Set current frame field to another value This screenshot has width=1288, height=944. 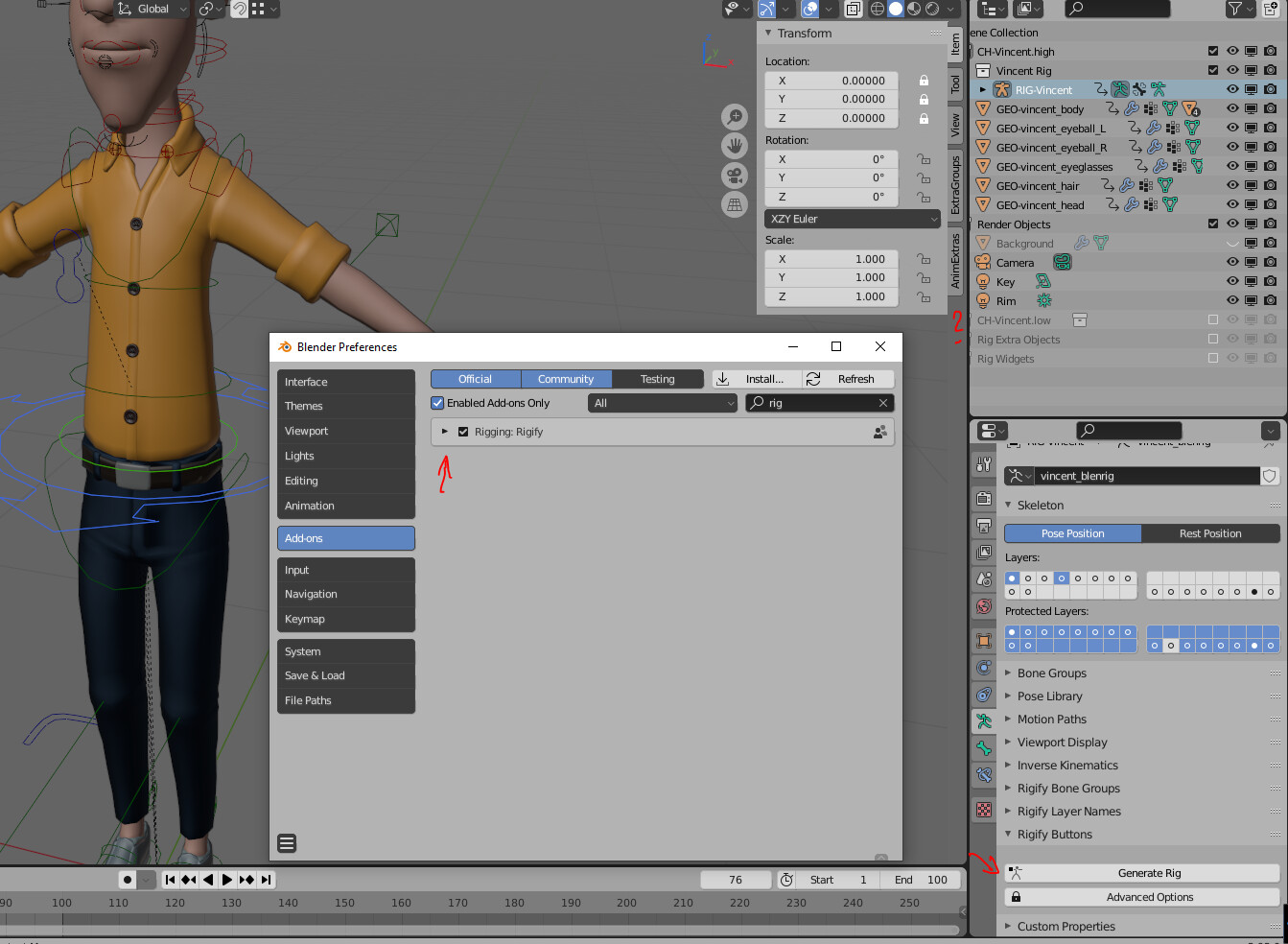(x=736, y=879)
